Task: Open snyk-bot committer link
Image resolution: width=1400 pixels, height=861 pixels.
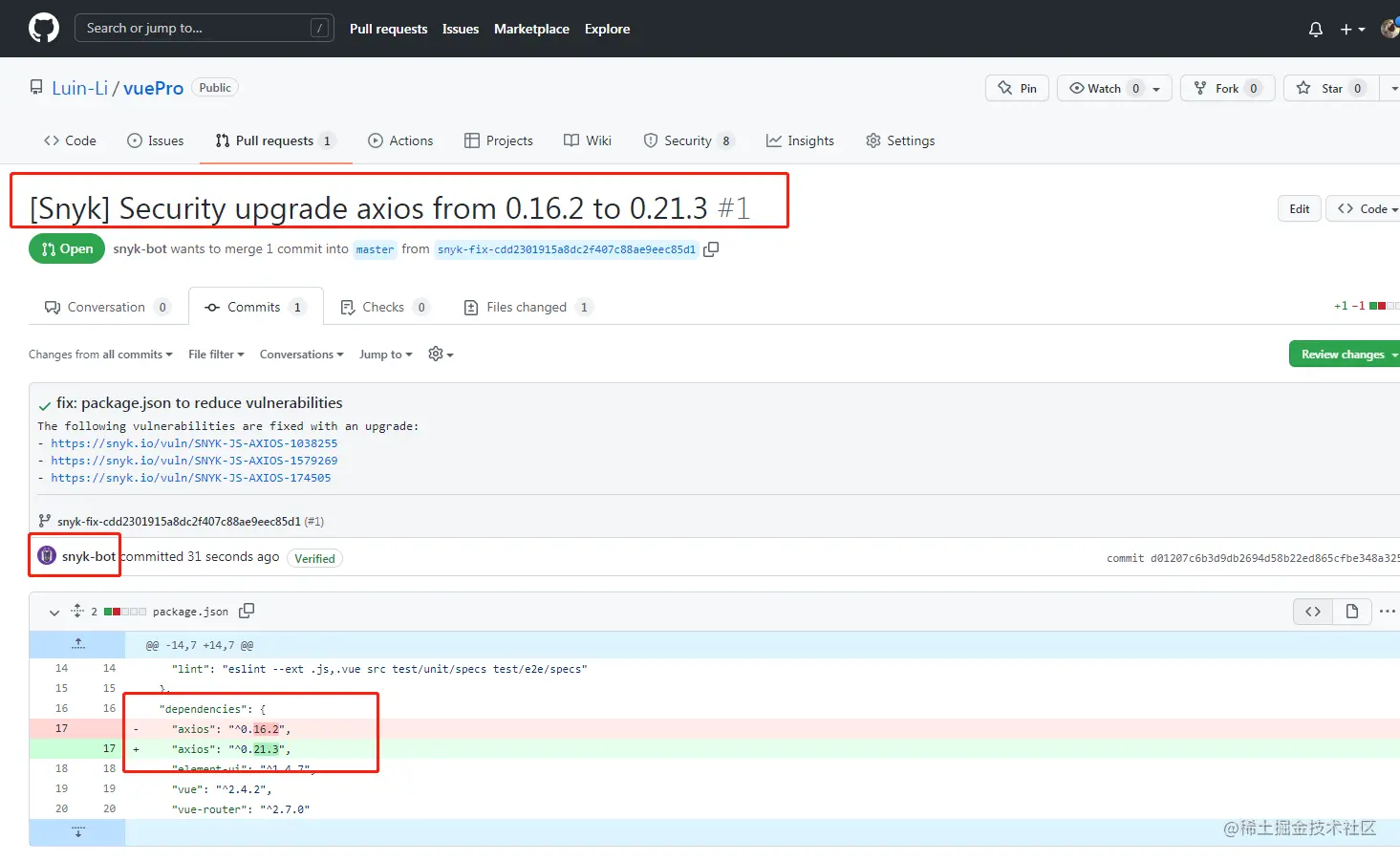Action: [89, 556]
